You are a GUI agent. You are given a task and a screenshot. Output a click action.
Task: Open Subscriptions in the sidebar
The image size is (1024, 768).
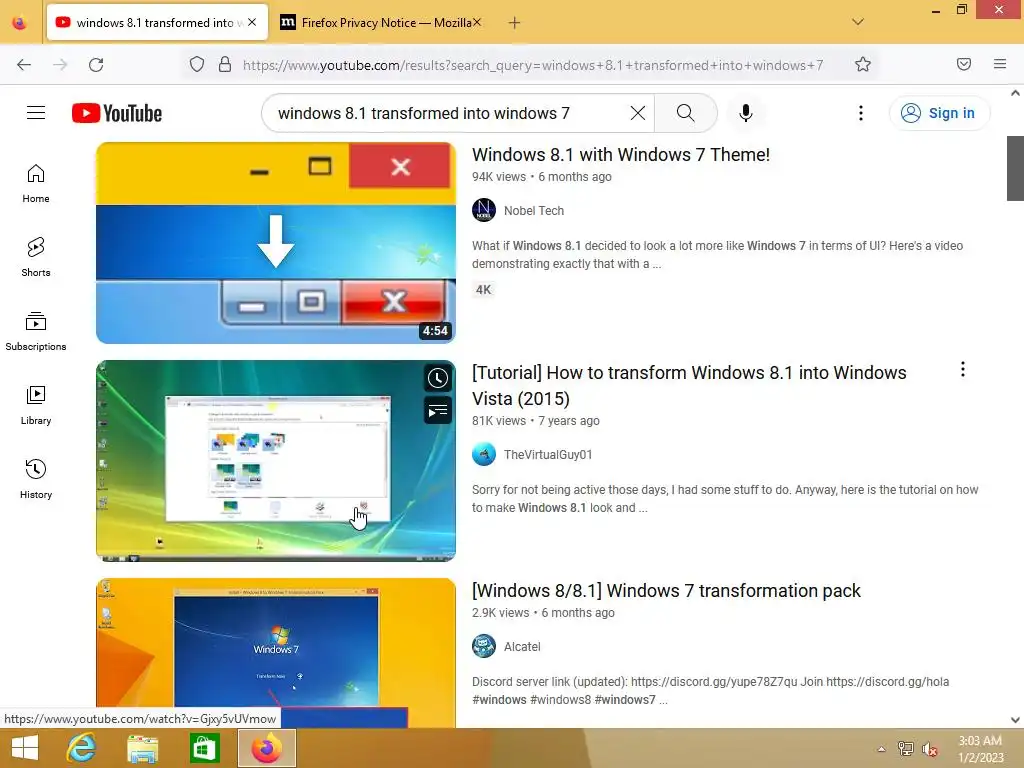click(x=36, y=332)
